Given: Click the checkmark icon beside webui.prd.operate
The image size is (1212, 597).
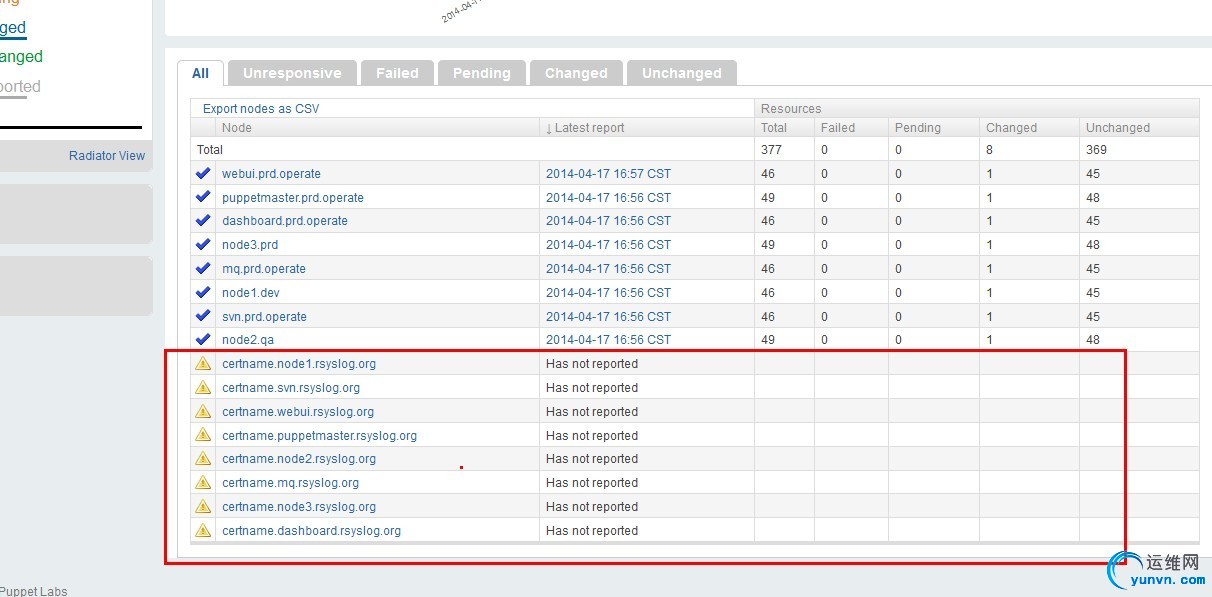Looking at the screenshot, I should [203, 173].
